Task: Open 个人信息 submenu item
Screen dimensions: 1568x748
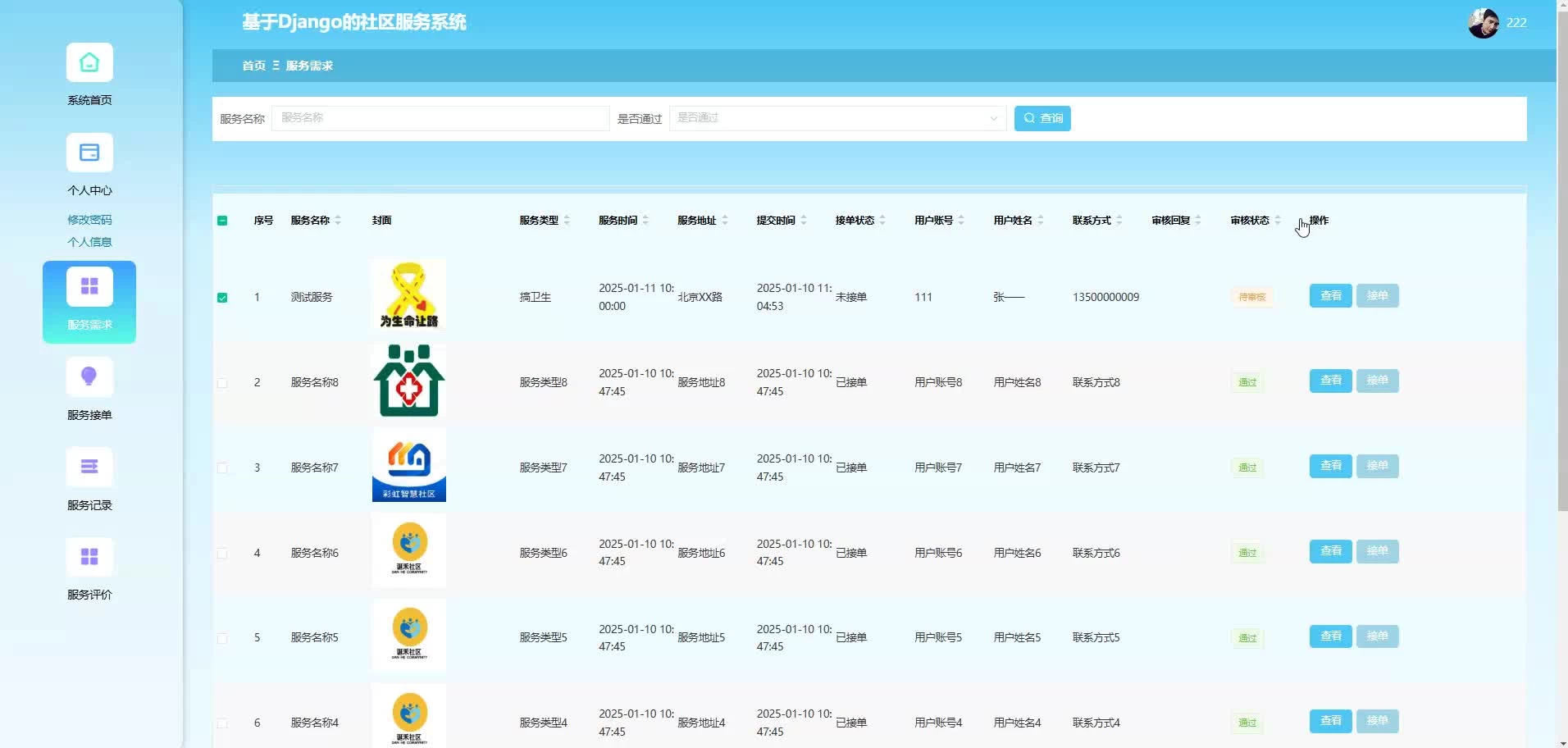Action: pyautogui.click(x=89, y=242)
